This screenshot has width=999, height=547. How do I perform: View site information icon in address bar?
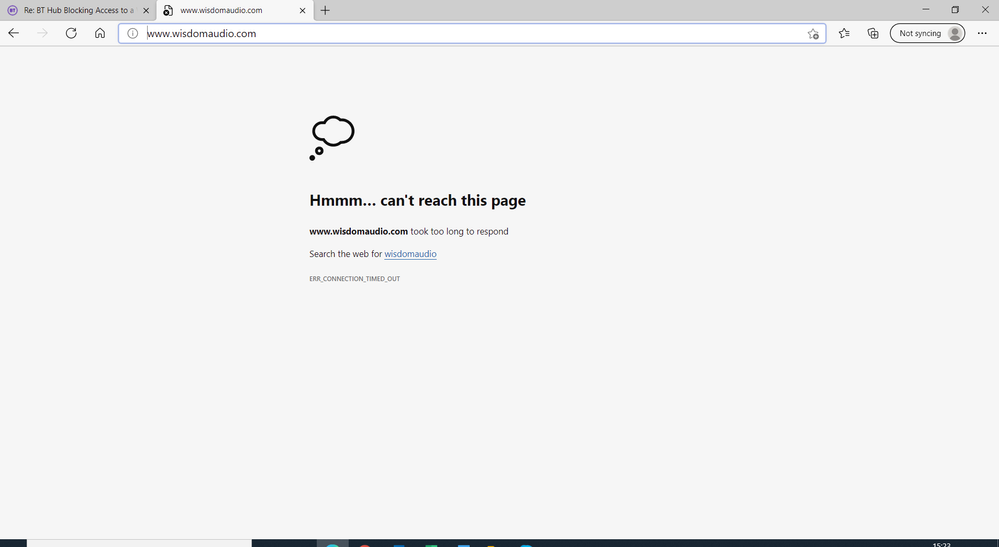(133, 34)
